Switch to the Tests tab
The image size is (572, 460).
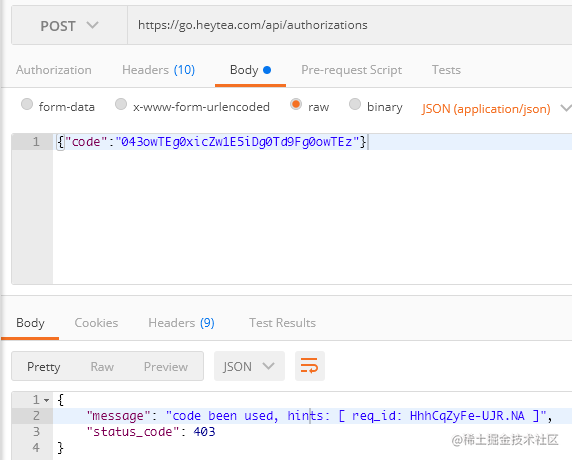tap(446, 70)
